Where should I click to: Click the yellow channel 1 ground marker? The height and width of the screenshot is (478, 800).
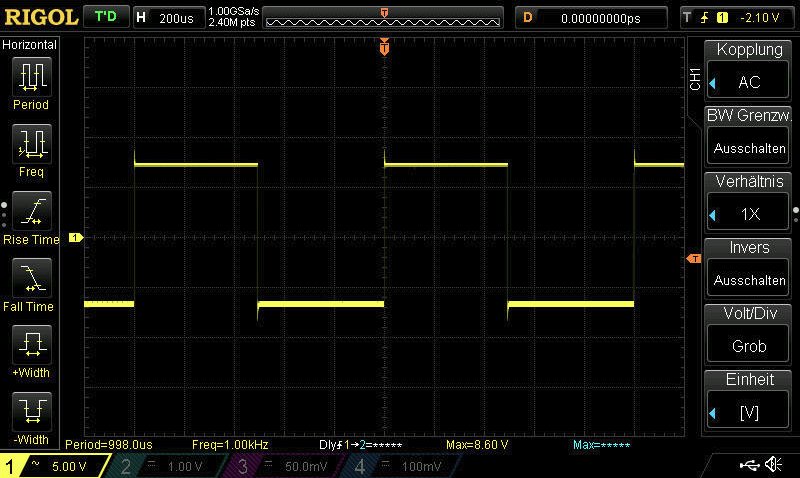coord(76,238)
